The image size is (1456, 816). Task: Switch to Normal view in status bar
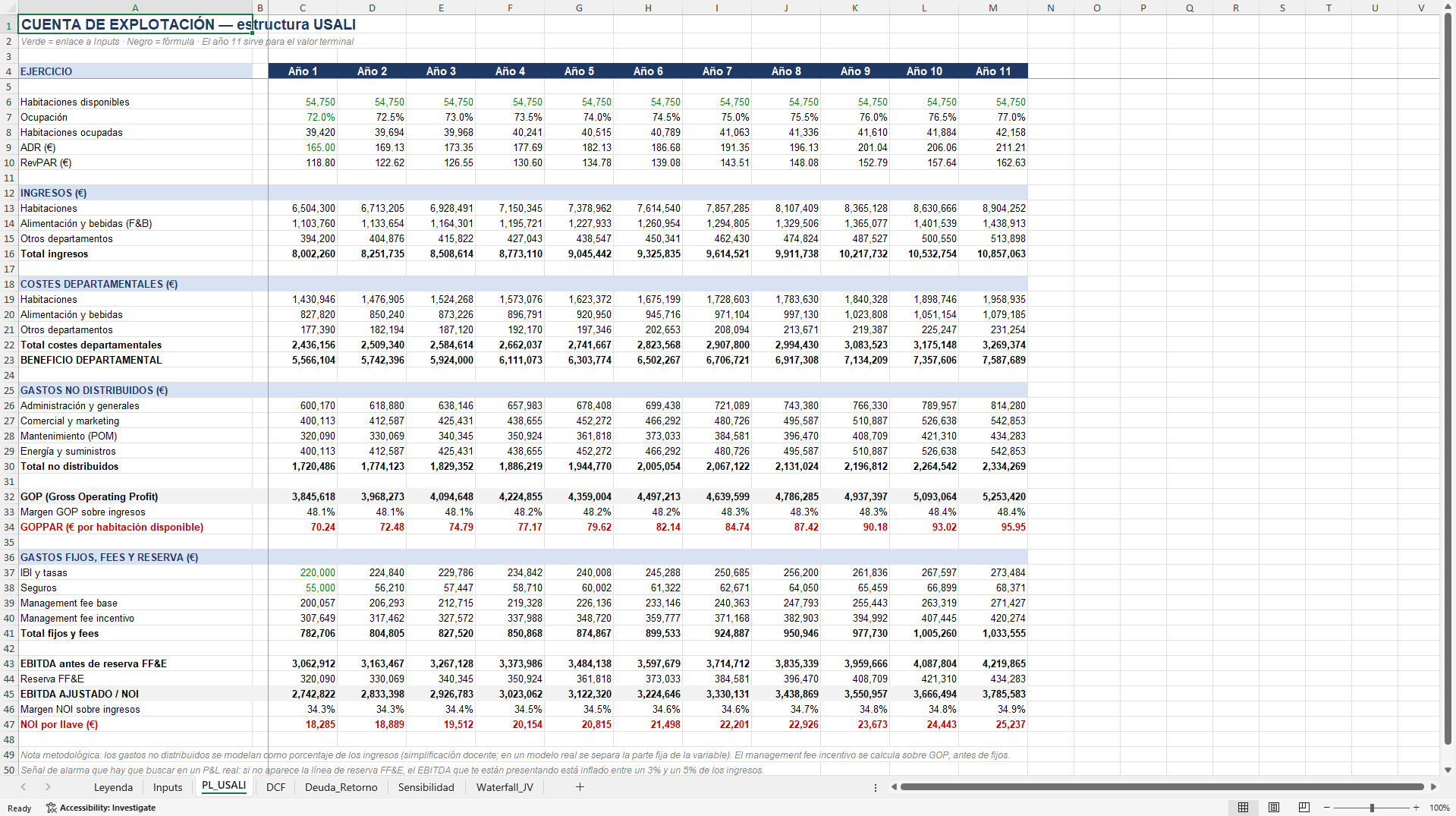pyautogui.click(x=1243, y=808)
